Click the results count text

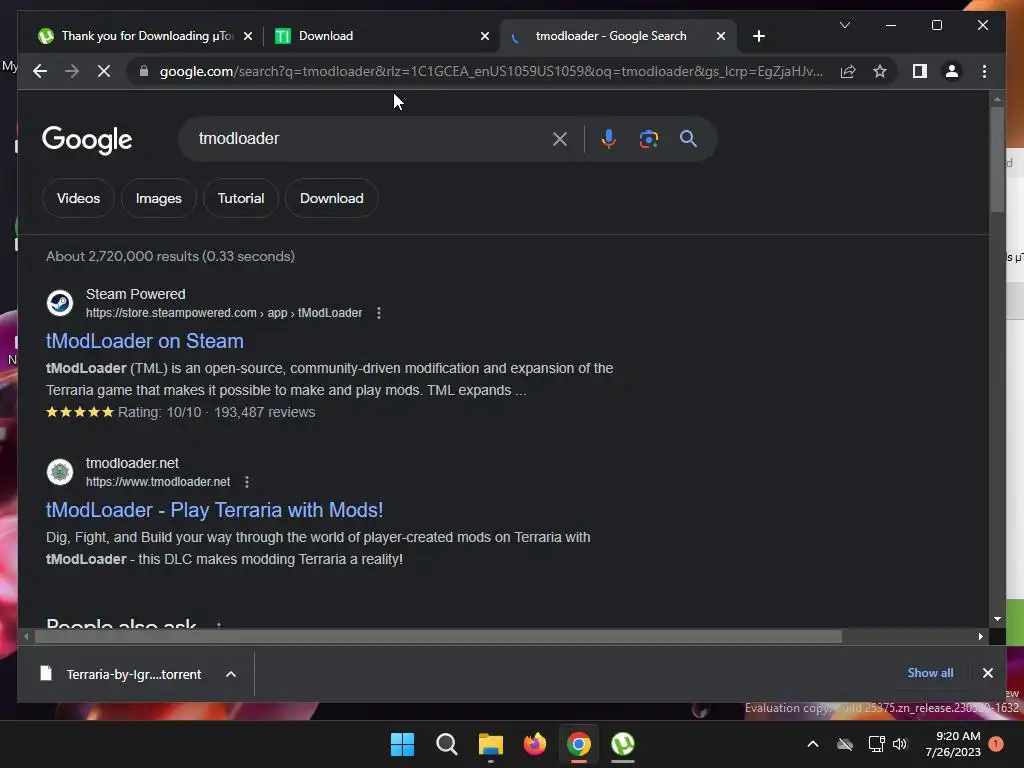tap(170, 256)
